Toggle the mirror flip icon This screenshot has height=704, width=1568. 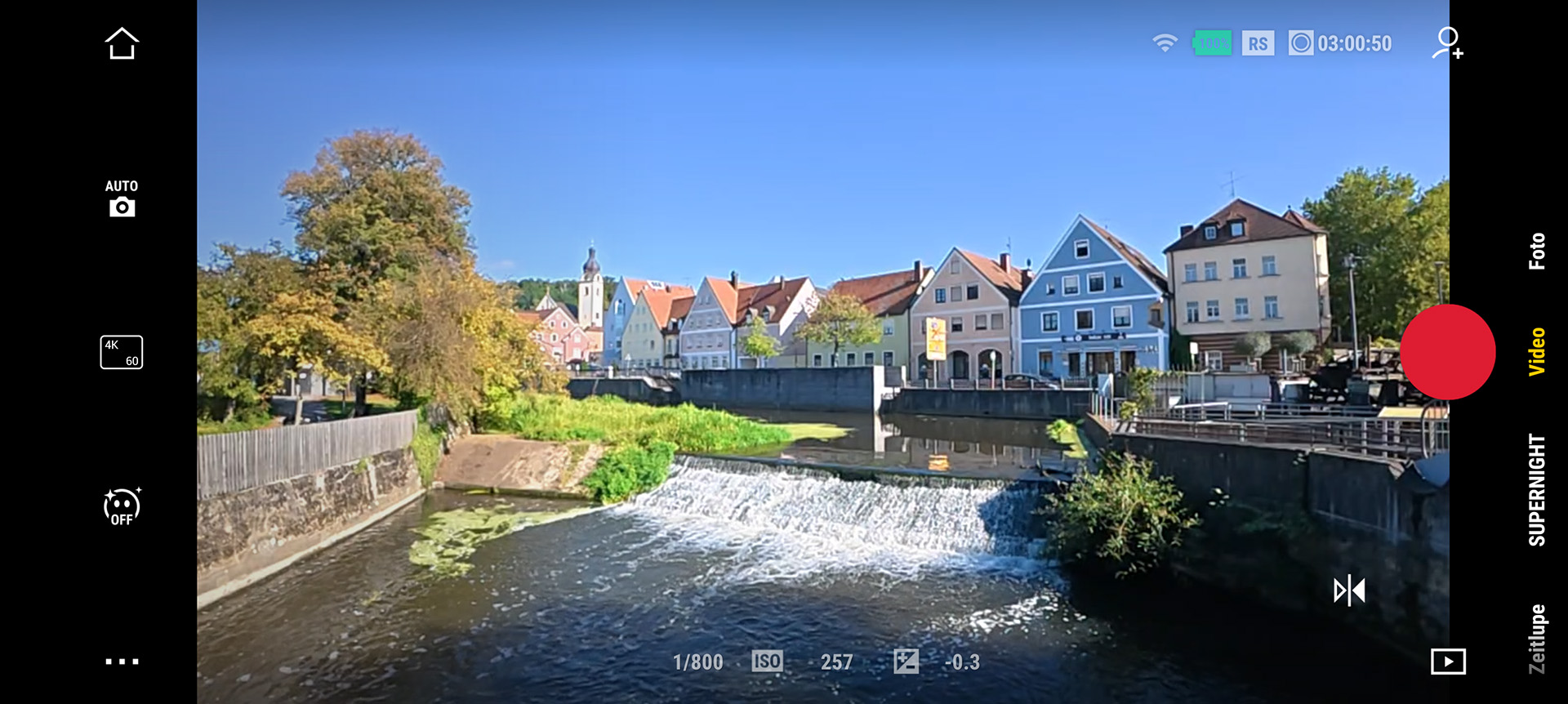(1349, 590)
